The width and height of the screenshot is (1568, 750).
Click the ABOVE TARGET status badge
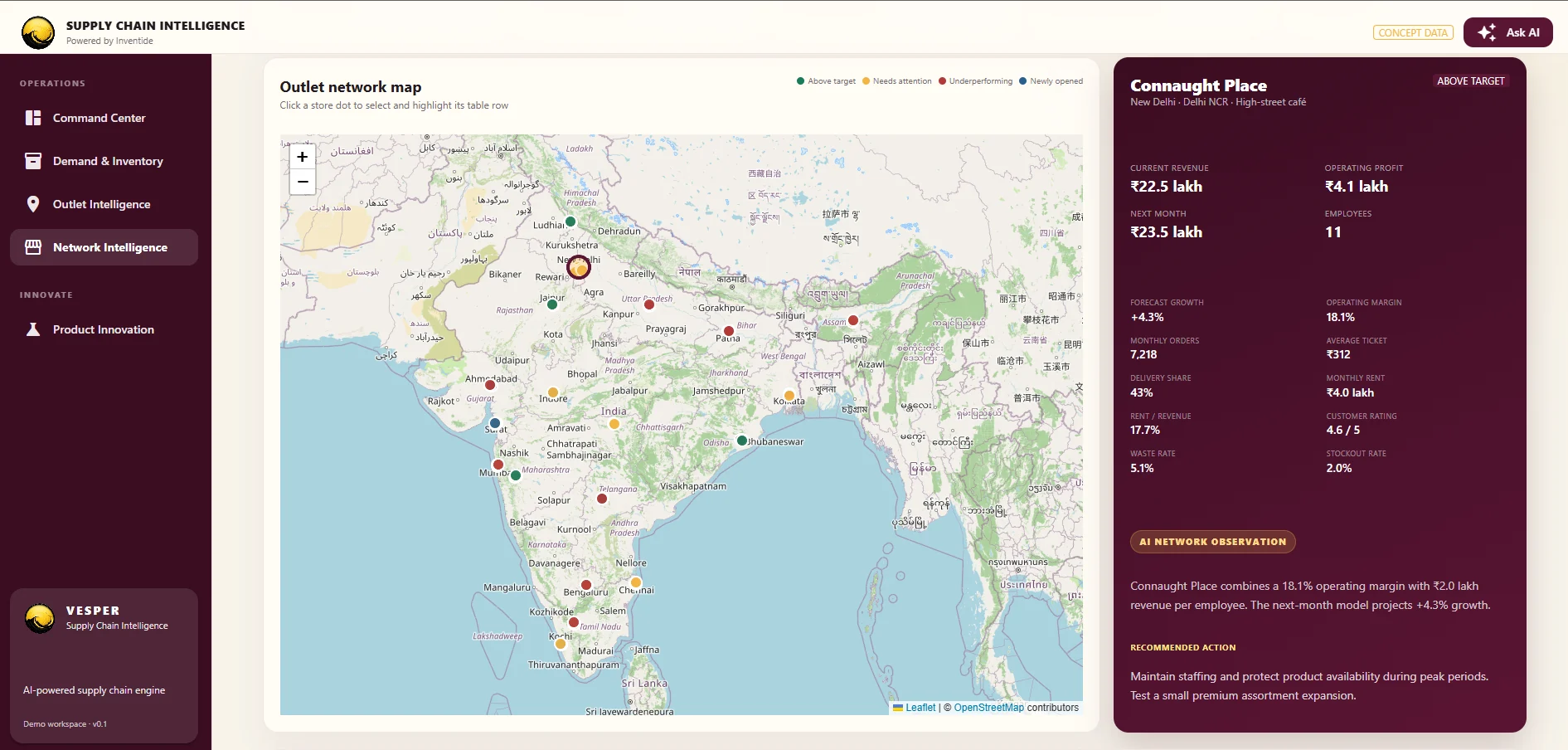click(1470, 81)
